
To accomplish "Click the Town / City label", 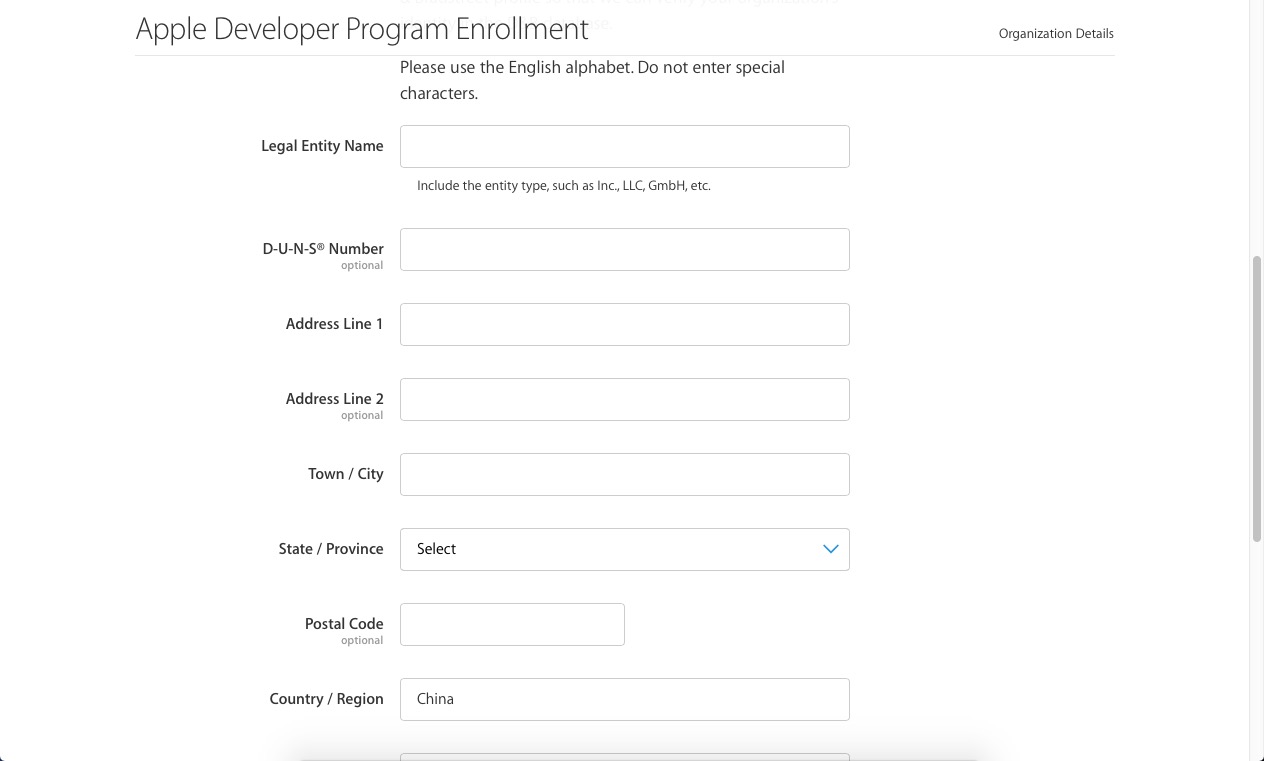I will 345,474.
